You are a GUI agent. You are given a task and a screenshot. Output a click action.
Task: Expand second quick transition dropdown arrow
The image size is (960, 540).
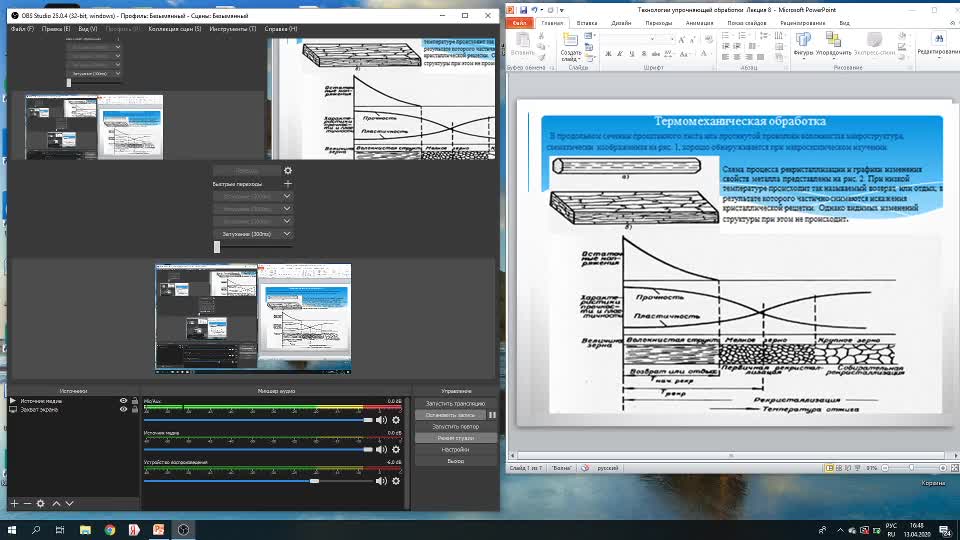[287, 209]
